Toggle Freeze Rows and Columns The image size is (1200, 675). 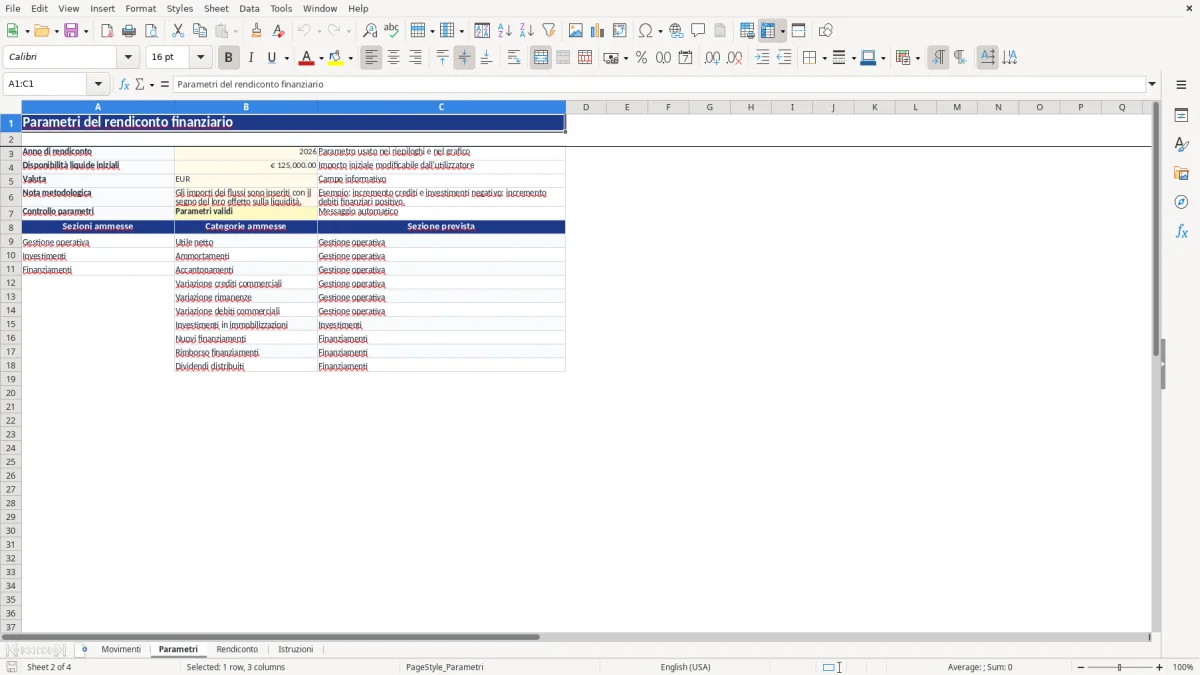coord(769,31)
